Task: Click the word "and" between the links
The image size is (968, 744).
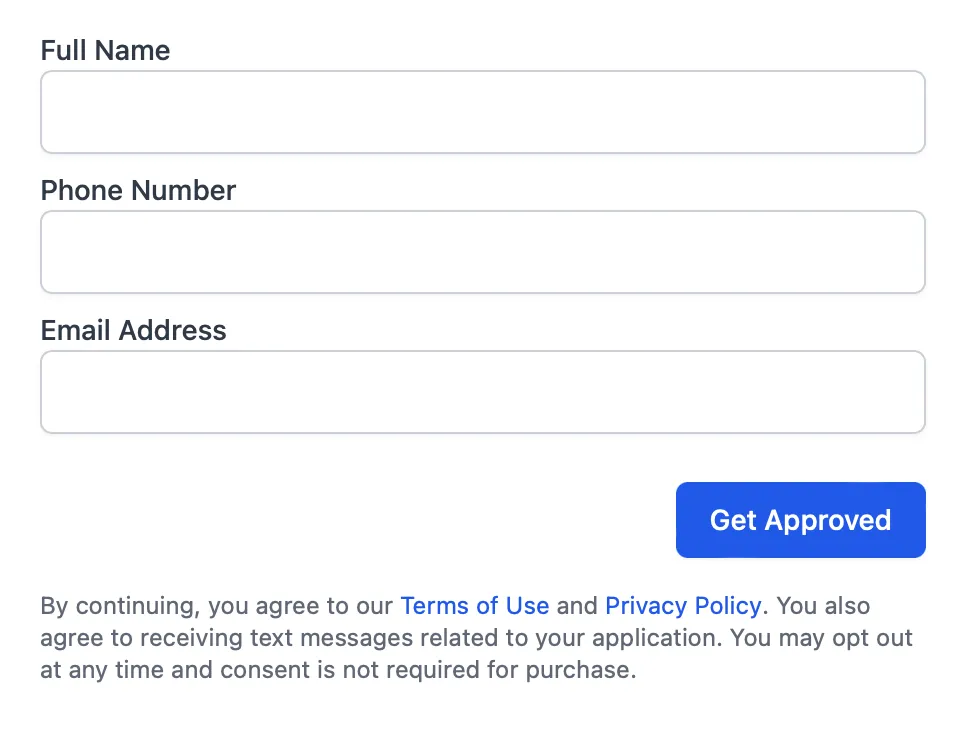Action: pyautogui.click(x=577, y=606)
